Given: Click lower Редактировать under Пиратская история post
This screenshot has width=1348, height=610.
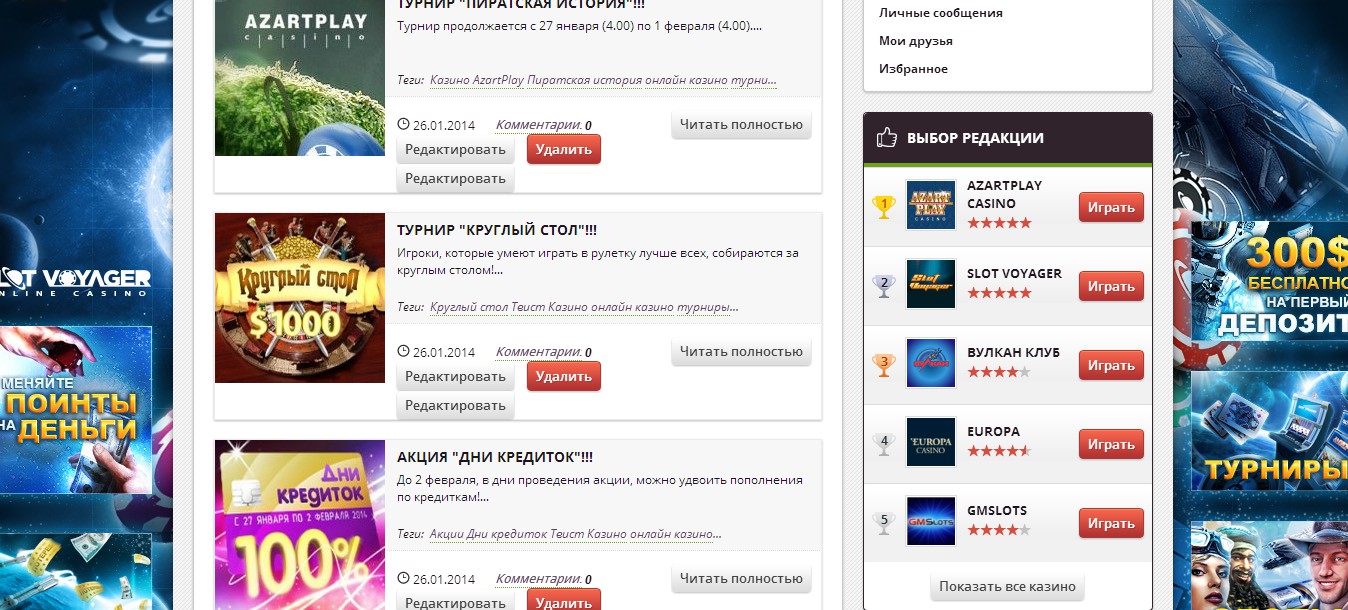Looking at the screenshot, I should tap(456, 179).
